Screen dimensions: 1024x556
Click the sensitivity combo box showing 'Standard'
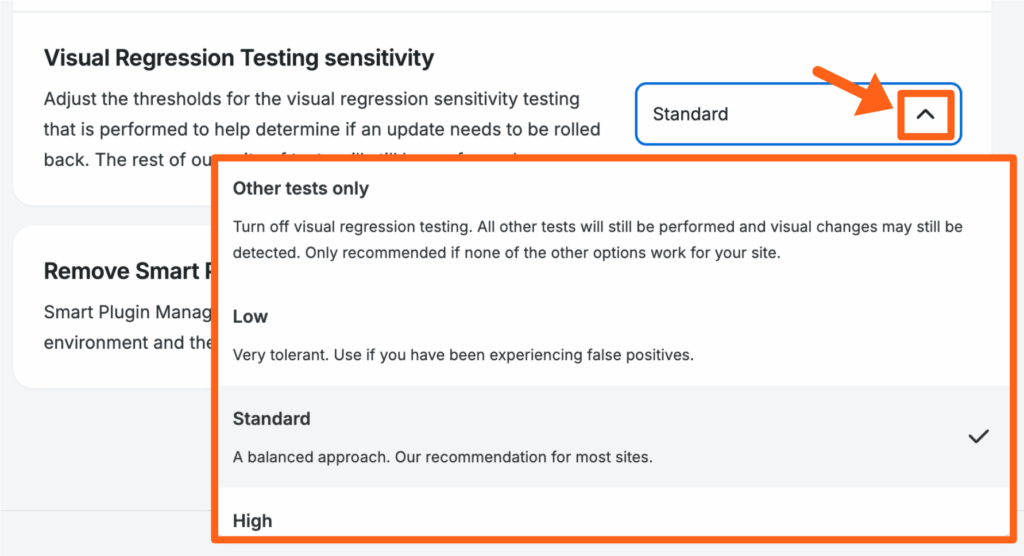pyautogui.click(x=770, y=114)
